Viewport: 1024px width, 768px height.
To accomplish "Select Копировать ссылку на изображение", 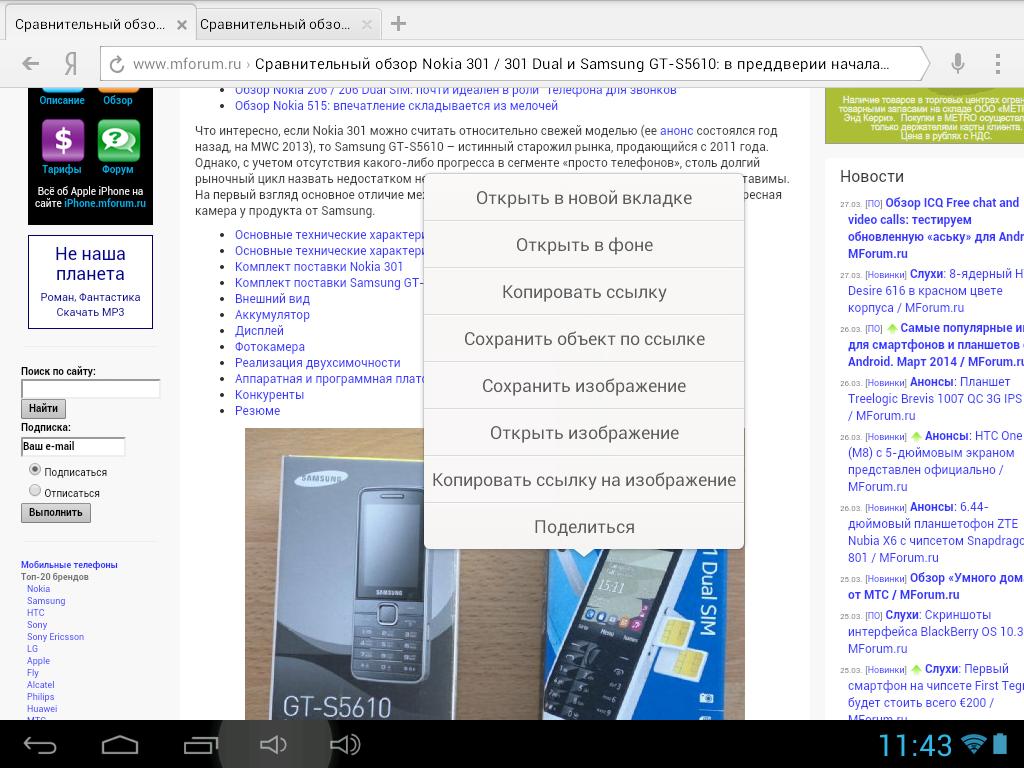I will (x=584, y=480).
